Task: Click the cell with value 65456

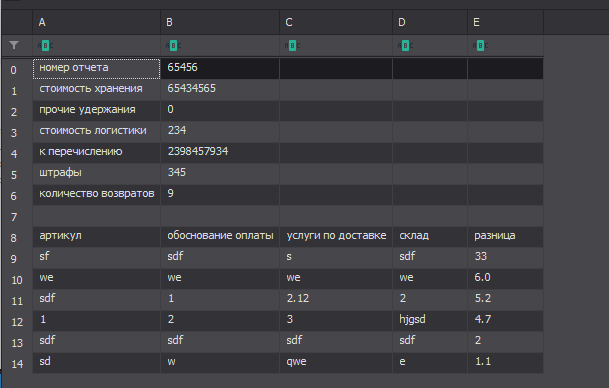Action: (x=220, y=69)
